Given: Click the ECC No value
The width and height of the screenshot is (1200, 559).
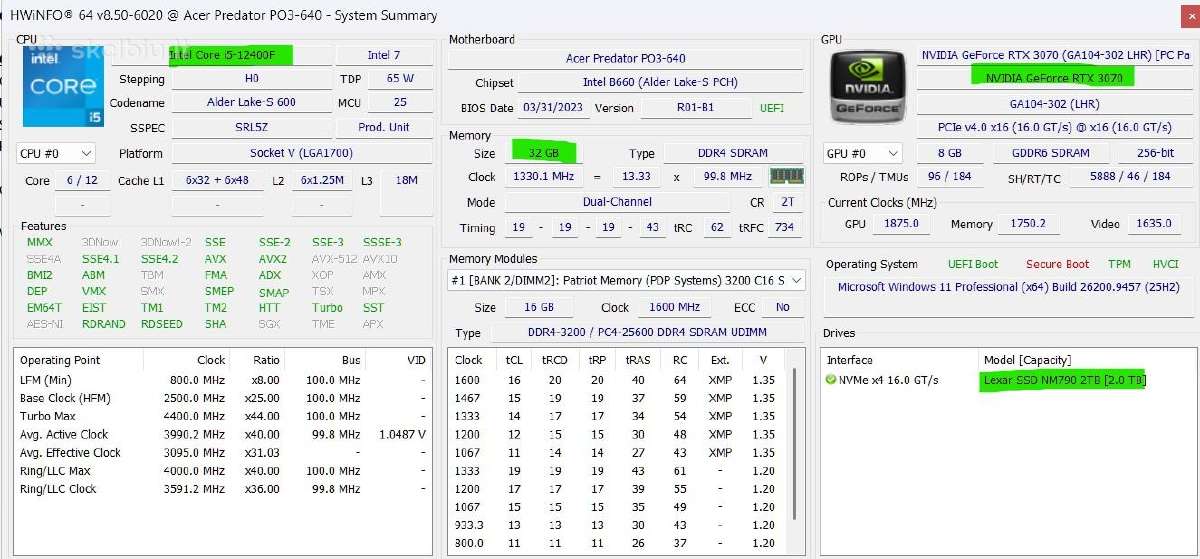Looking at the screenshot, I should click(x=782, y=307).
